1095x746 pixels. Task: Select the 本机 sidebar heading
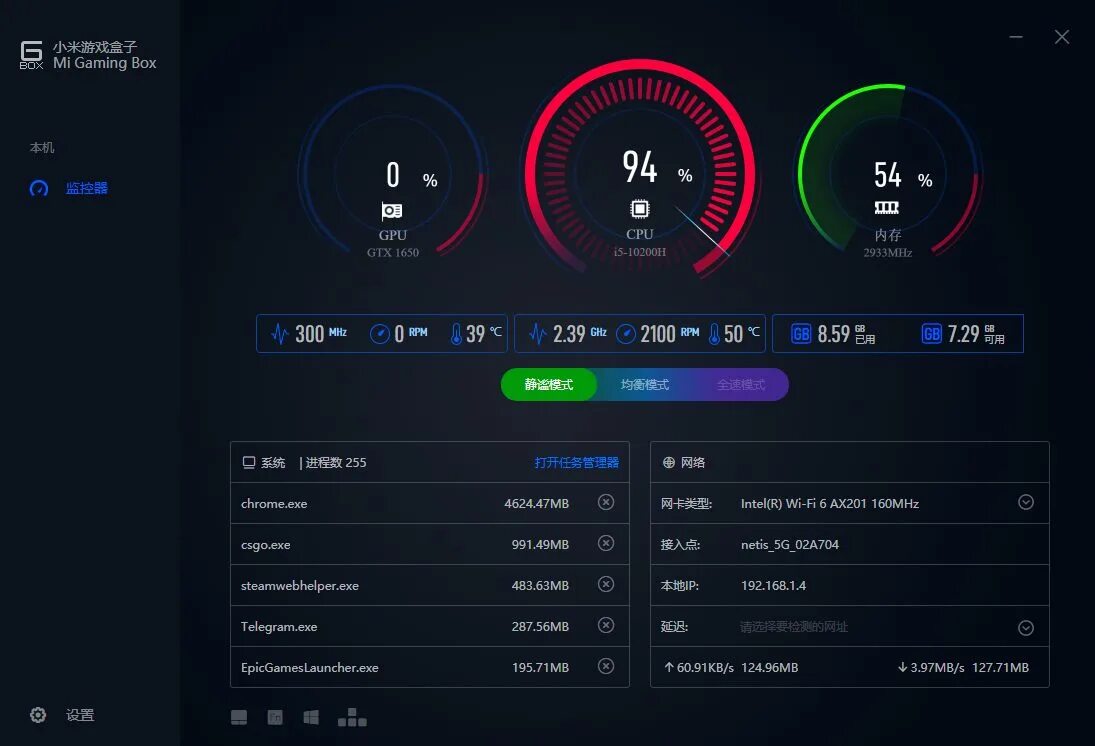[42, 147]
